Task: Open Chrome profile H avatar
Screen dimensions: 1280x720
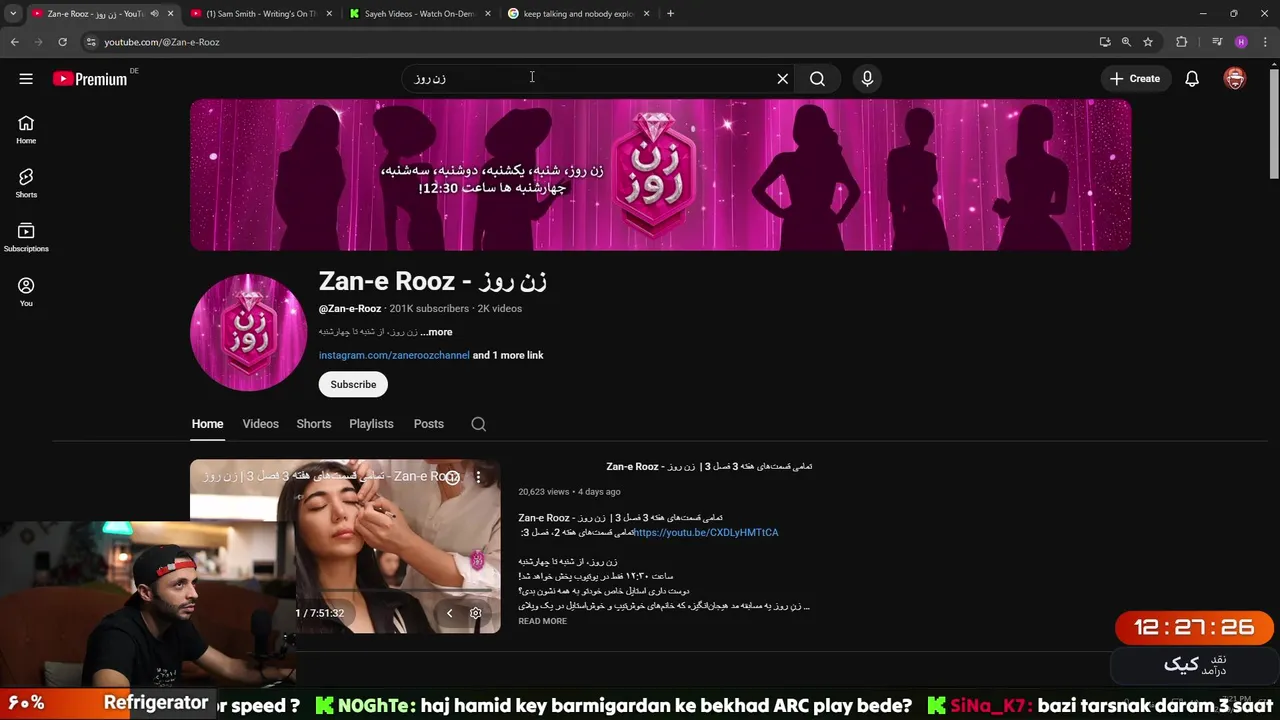Action: click(1241, 42)
